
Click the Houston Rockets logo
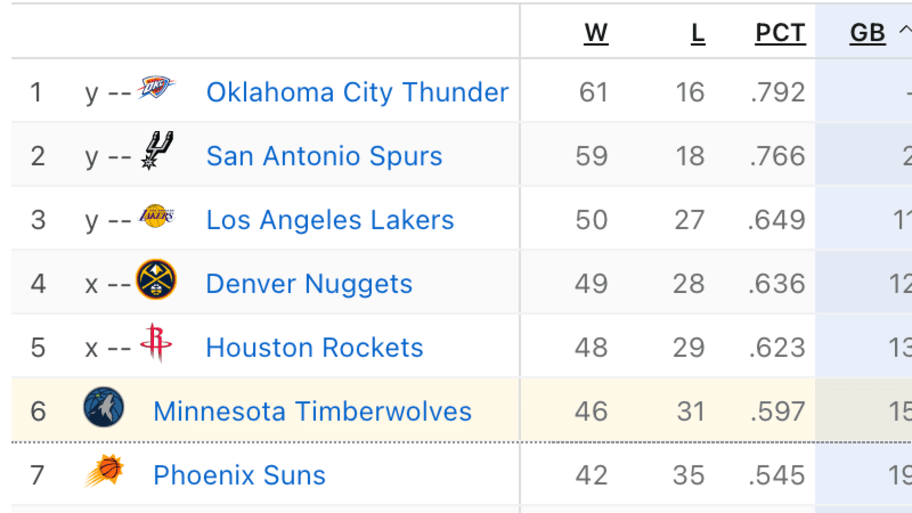(156, 343)
